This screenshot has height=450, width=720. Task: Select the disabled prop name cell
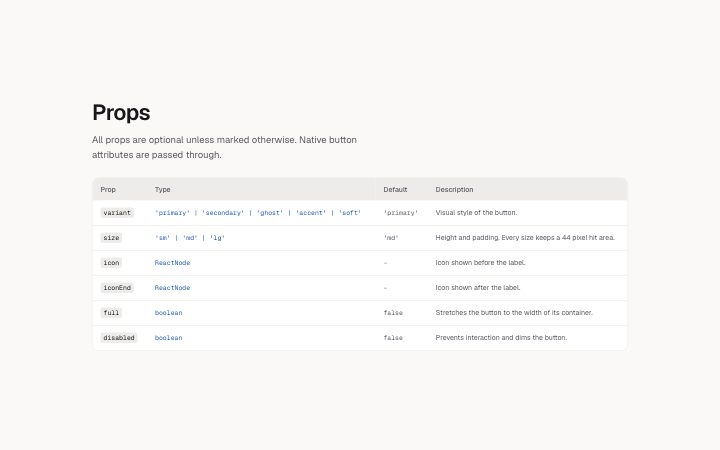pyautogui.click(x=119, y=338)
